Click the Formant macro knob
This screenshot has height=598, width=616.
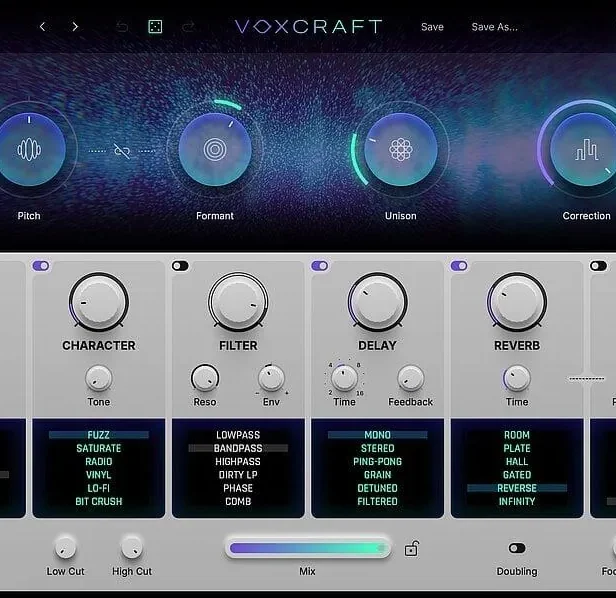(x=215, y=150)
